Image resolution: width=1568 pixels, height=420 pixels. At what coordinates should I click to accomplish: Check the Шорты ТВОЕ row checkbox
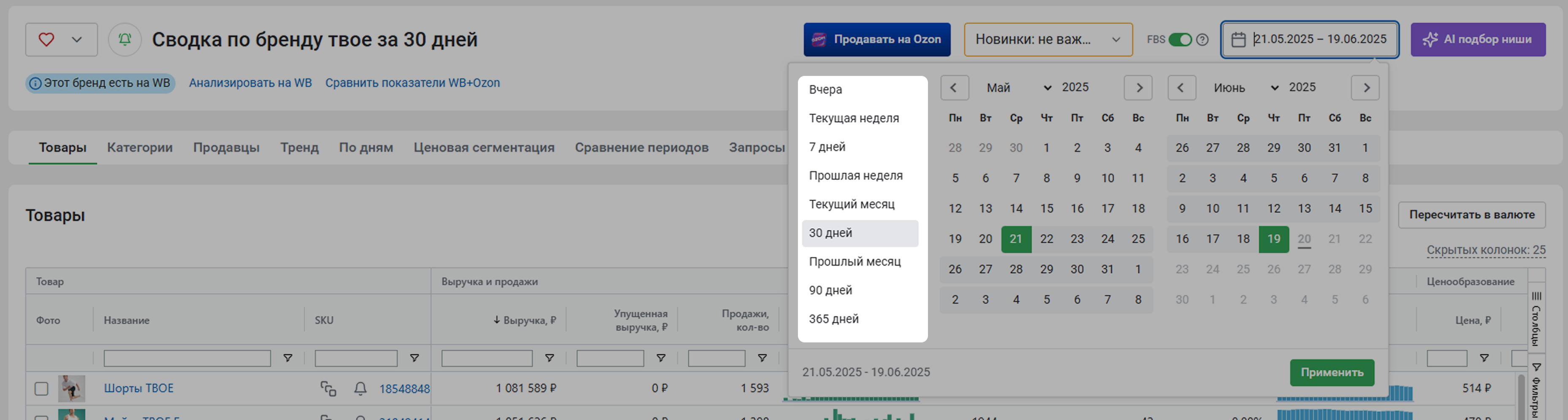tap(41, 388)
